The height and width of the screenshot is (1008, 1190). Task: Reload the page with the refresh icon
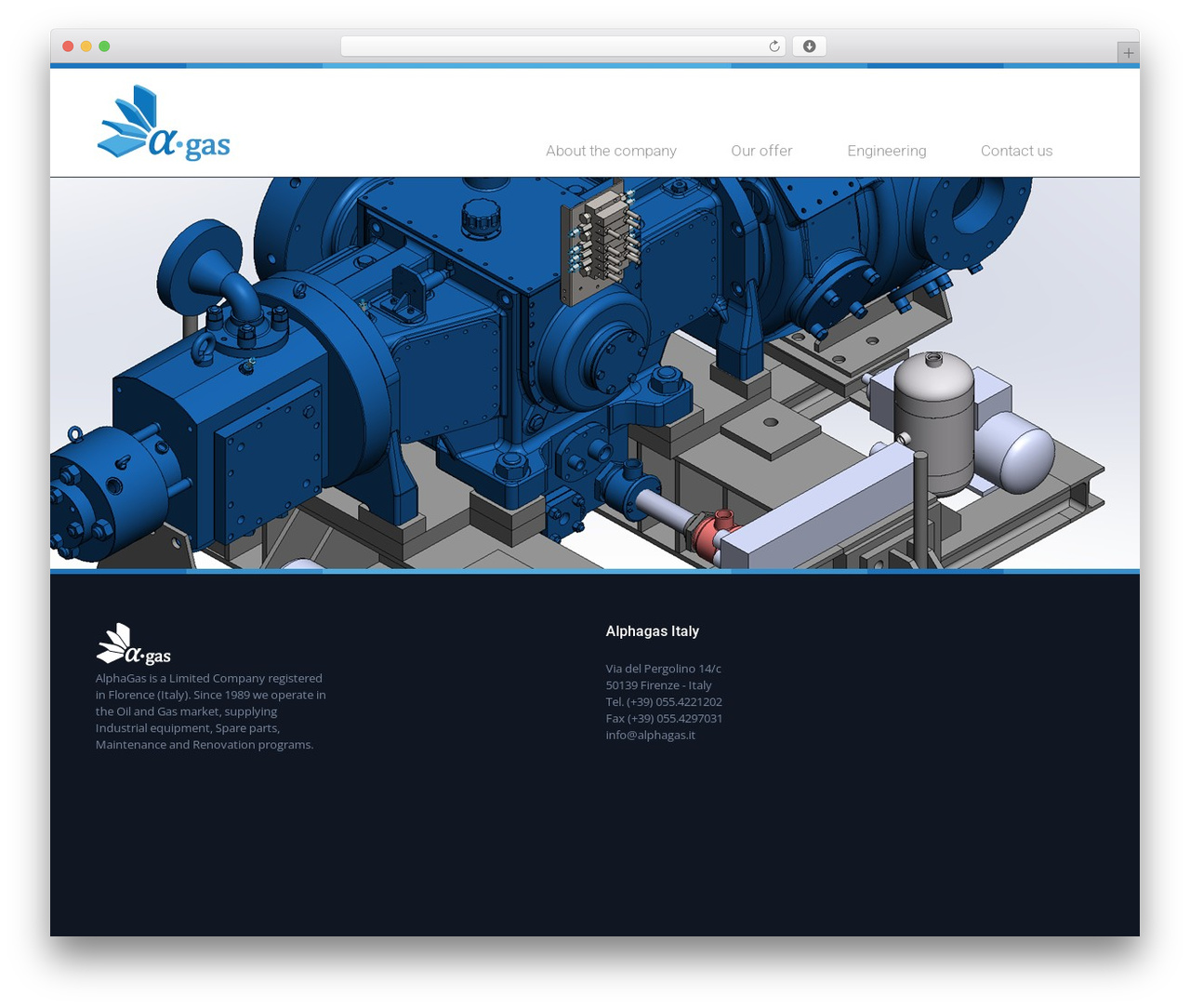774,46
